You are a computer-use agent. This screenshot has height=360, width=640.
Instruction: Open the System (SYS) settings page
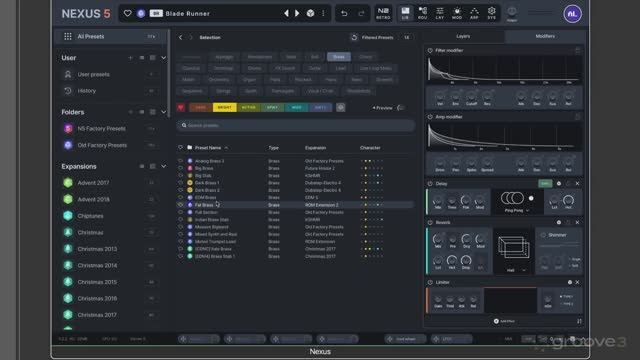491,13
